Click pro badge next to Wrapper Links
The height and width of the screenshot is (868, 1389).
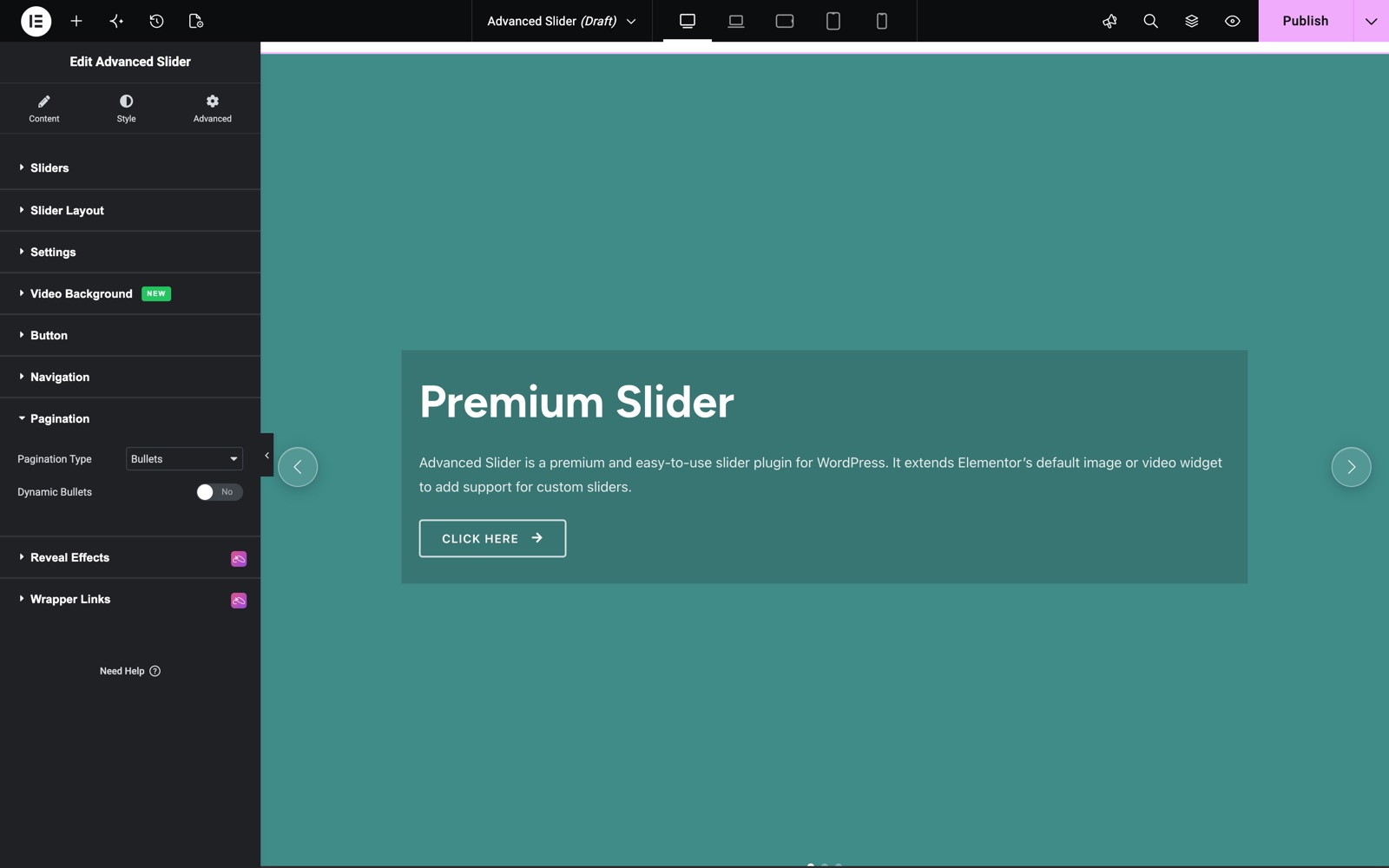[239, 601]
